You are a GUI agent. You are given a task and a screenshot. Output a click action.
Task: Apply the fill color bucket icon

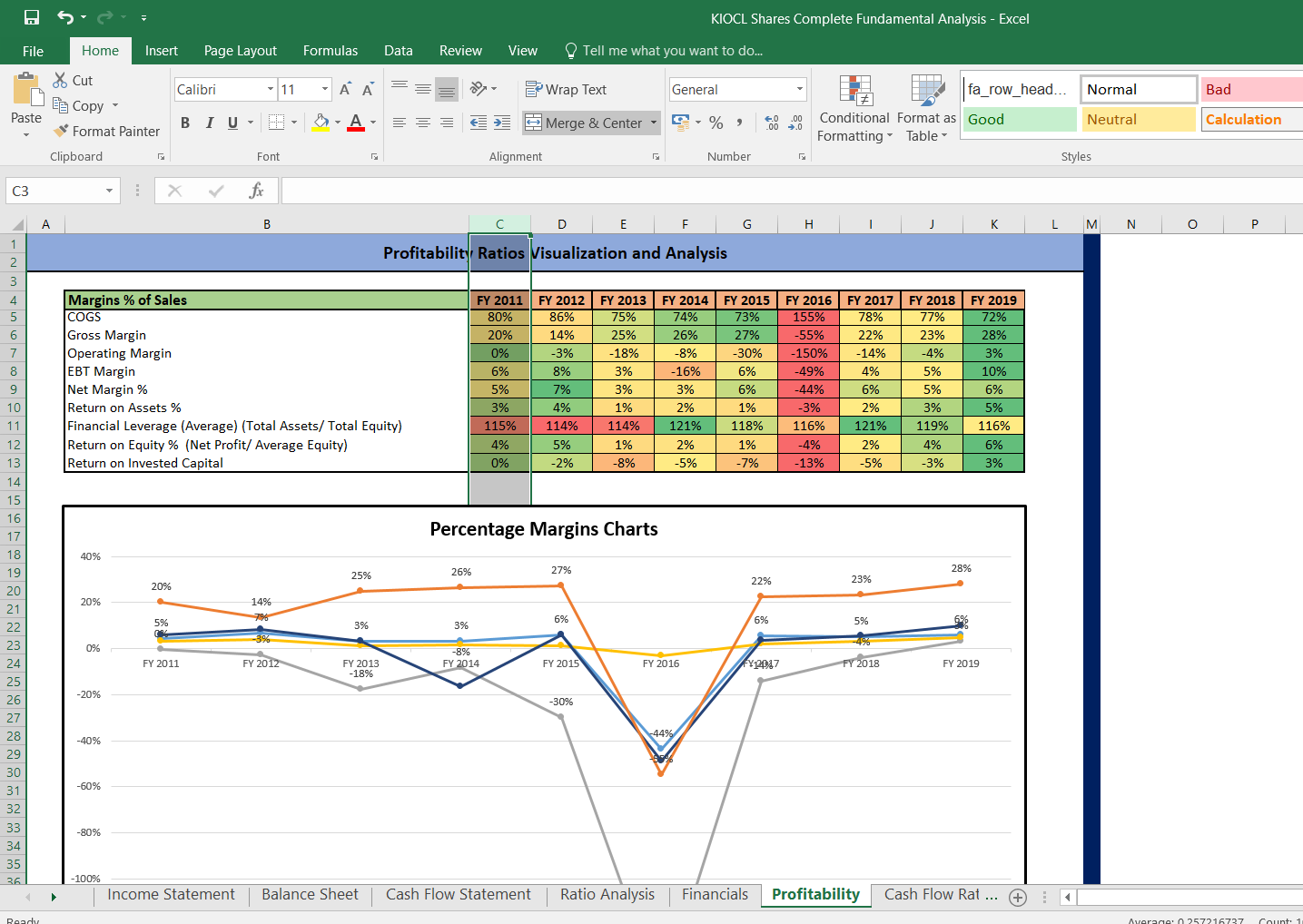pos(321,123)
